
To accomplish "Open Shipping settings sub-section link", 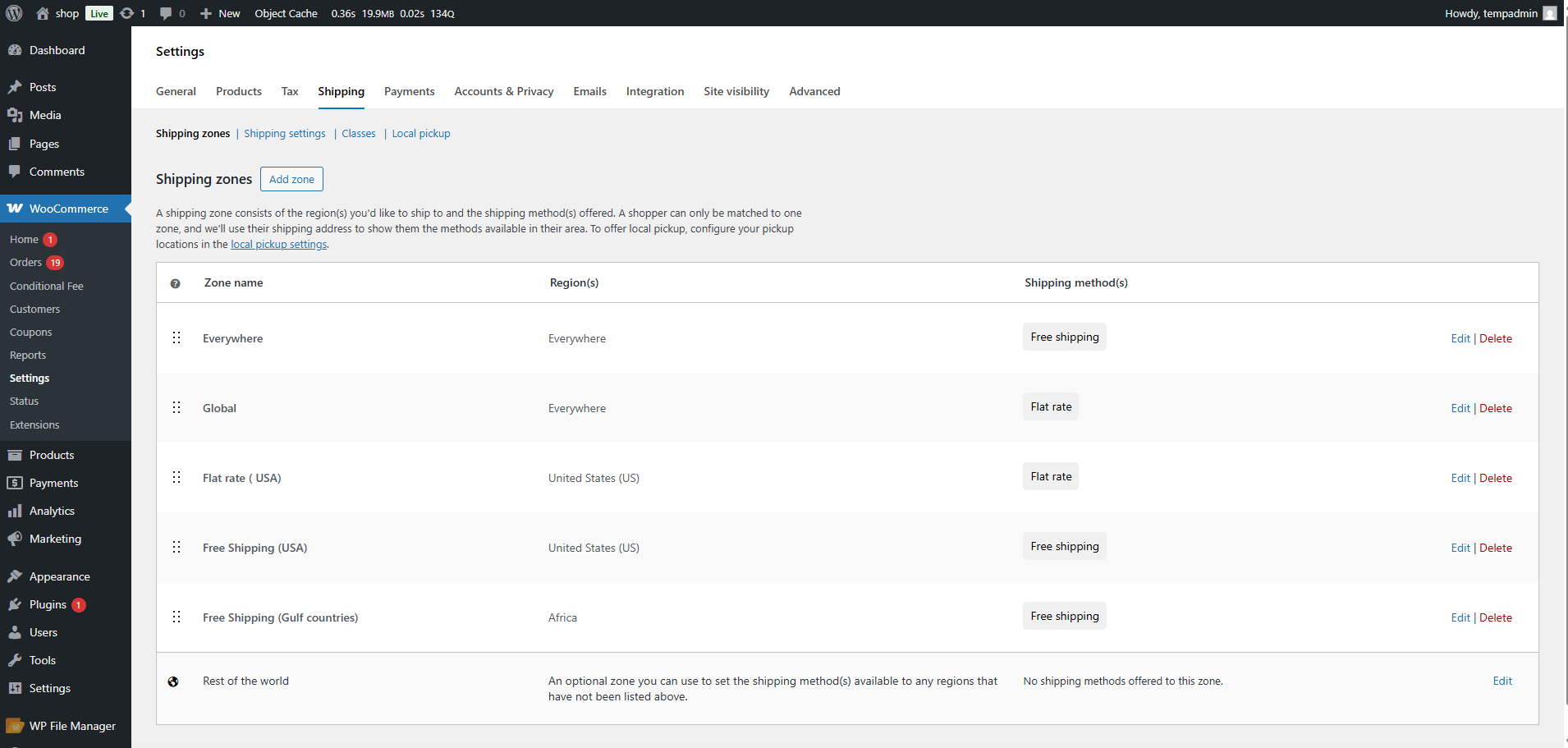I will (285, 134).
